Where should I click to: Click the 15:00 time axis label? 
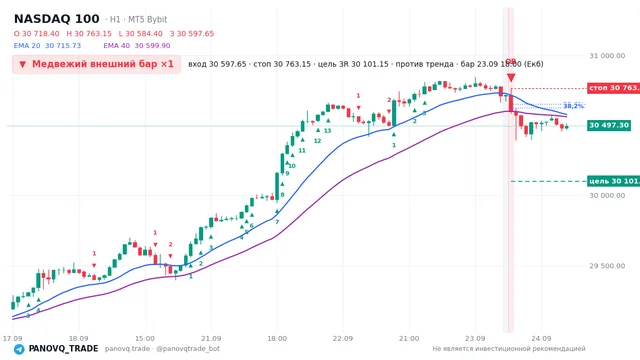(145, 339)
